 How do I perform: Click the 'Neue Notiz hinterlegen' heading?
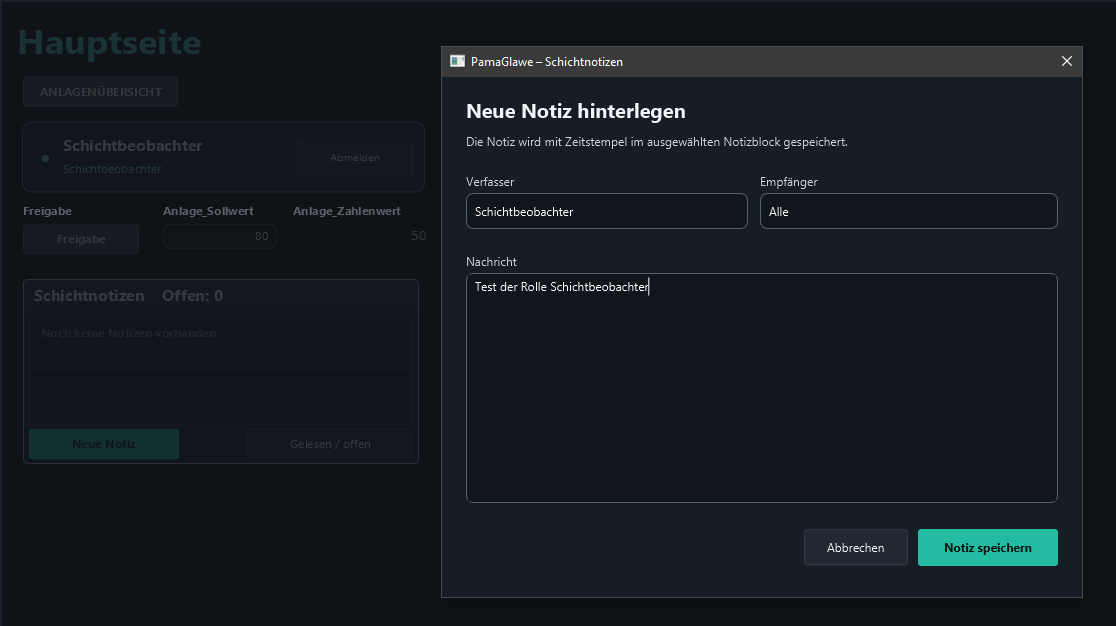576,111
